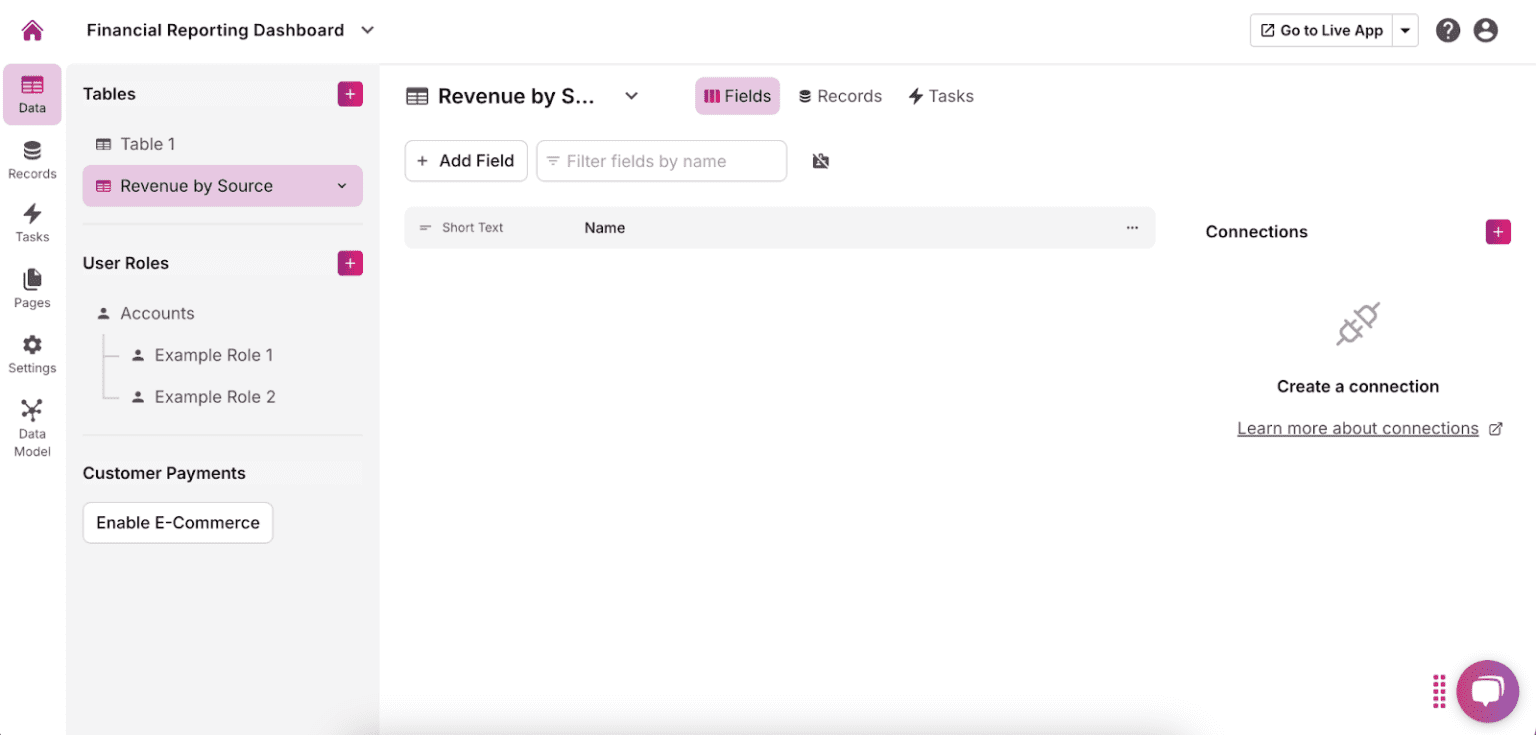Open the Tasks section from the sidebar

point(31,222)
